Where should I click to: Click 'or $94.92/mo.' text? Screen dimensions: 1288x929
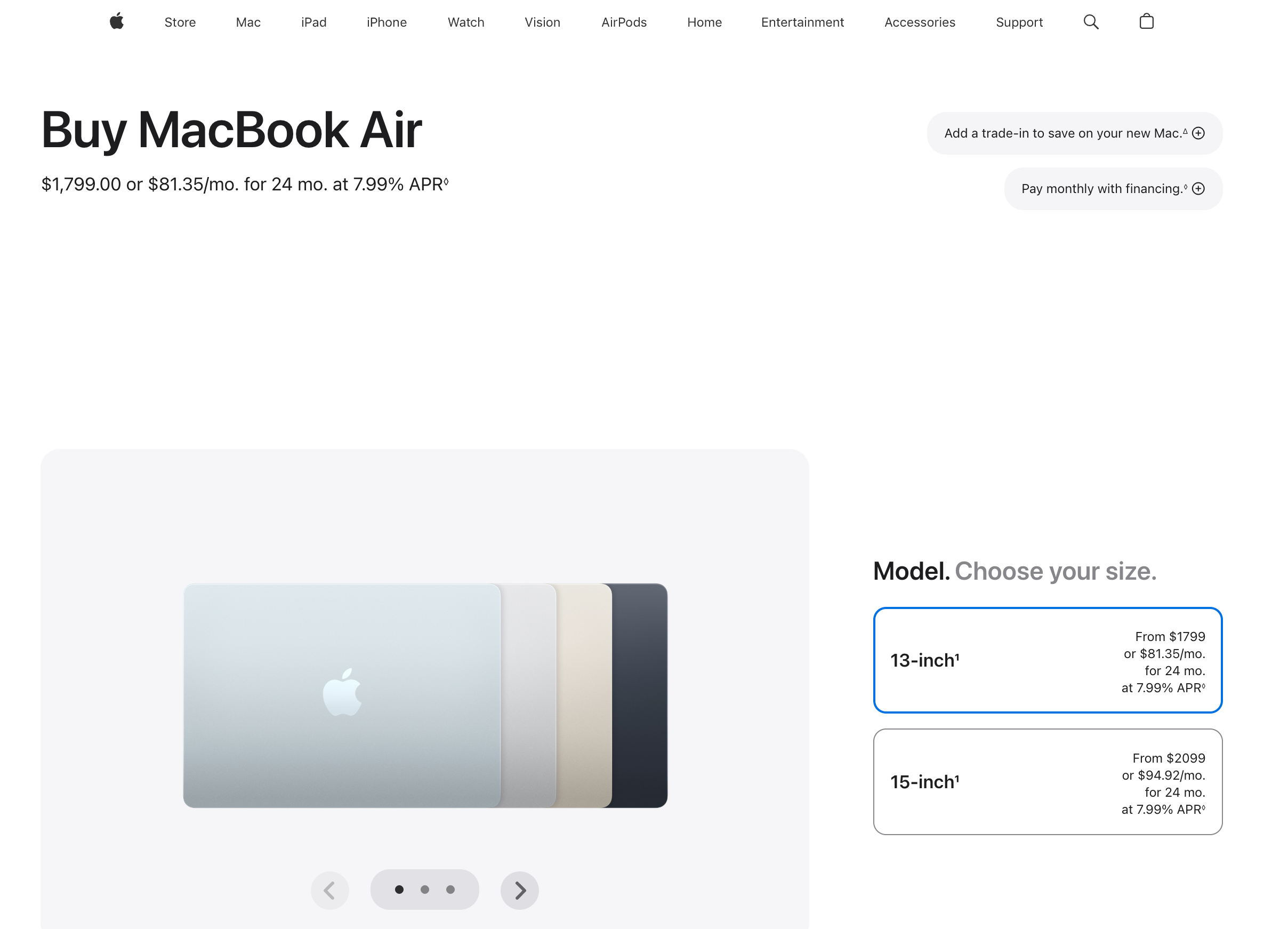click(1164, 775)
